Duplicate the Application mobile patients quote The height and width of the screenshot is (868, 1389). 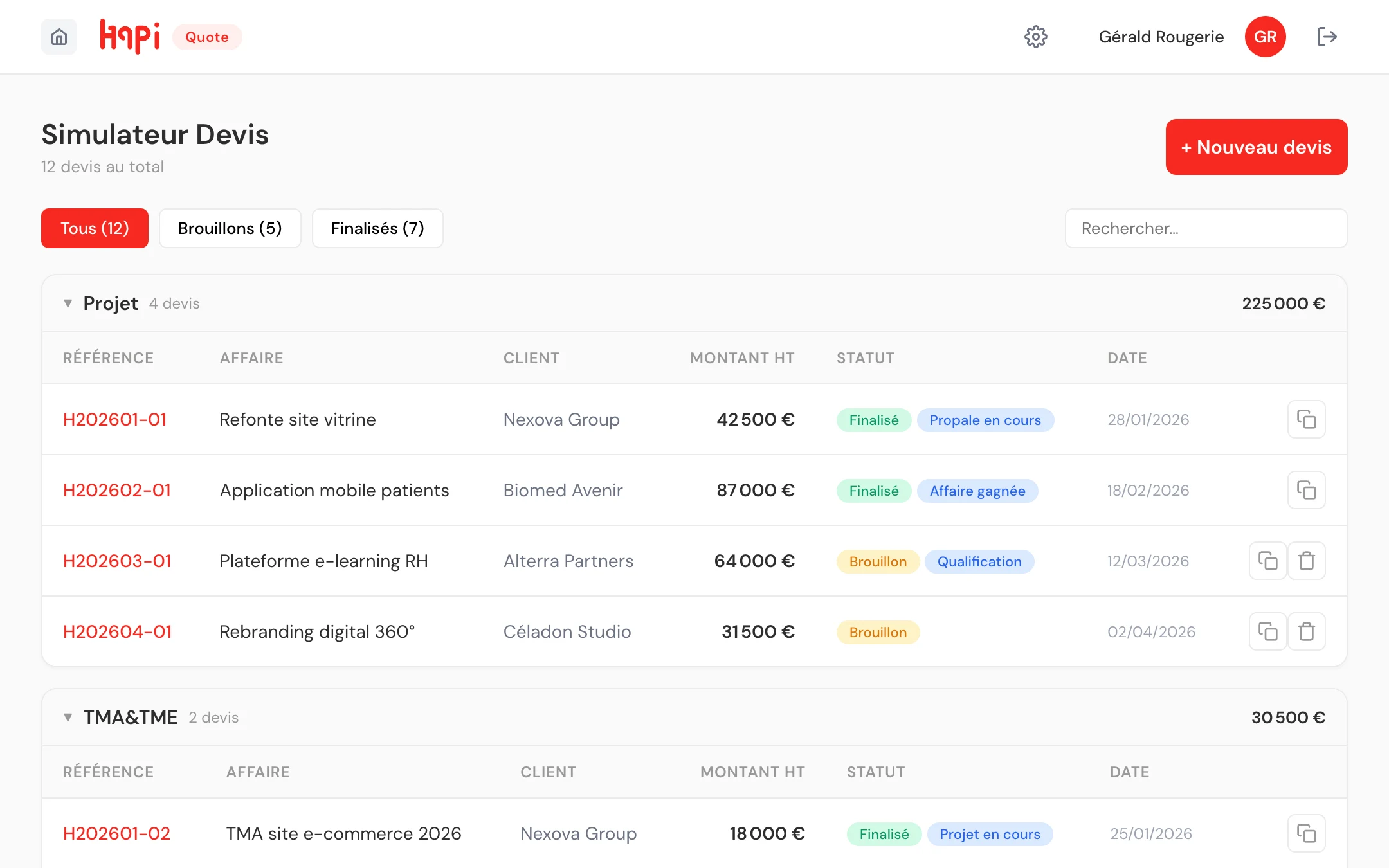[1306, 490]
